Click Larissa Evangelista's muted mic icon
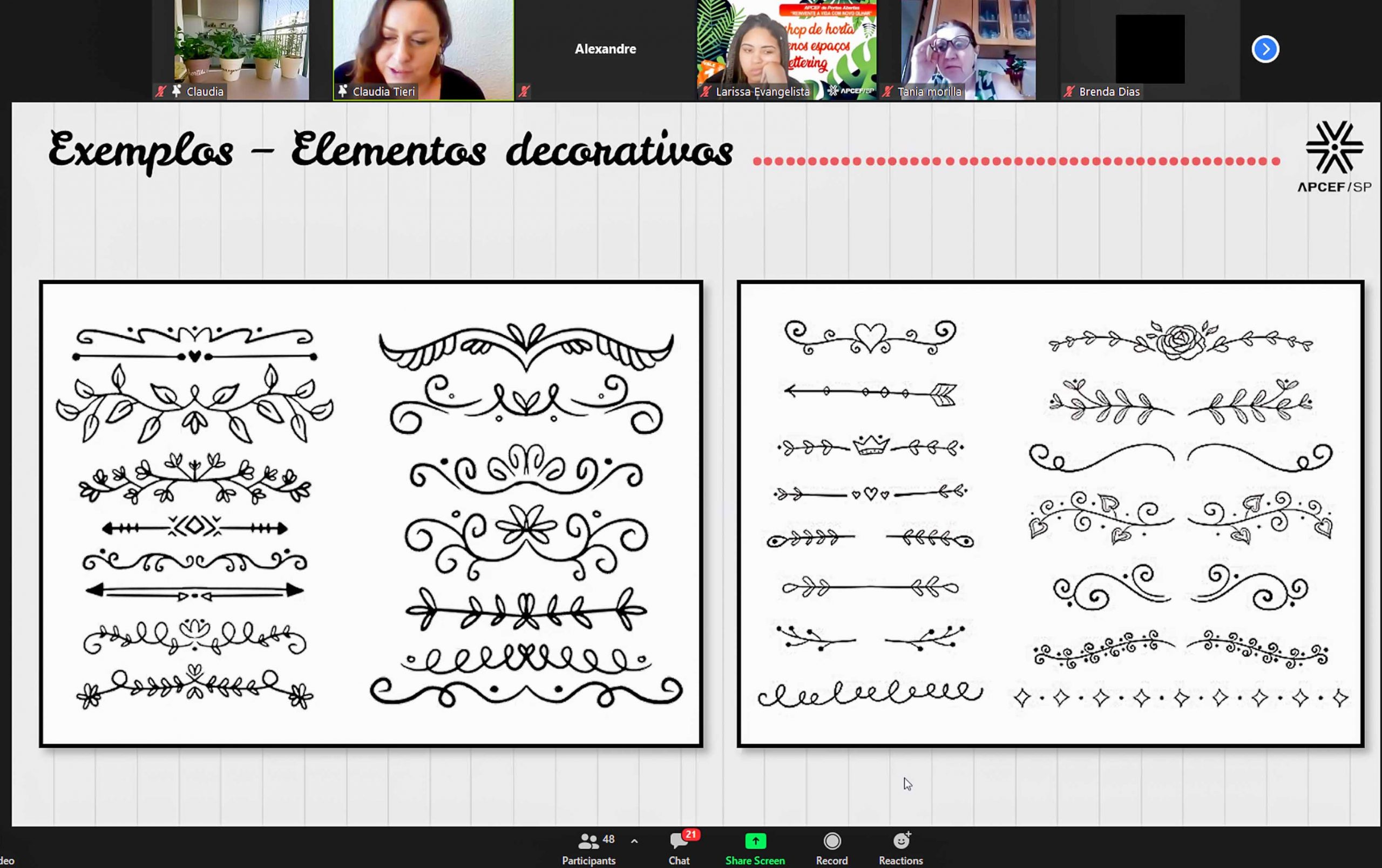The image size is (1382, 868). (706, 91)
